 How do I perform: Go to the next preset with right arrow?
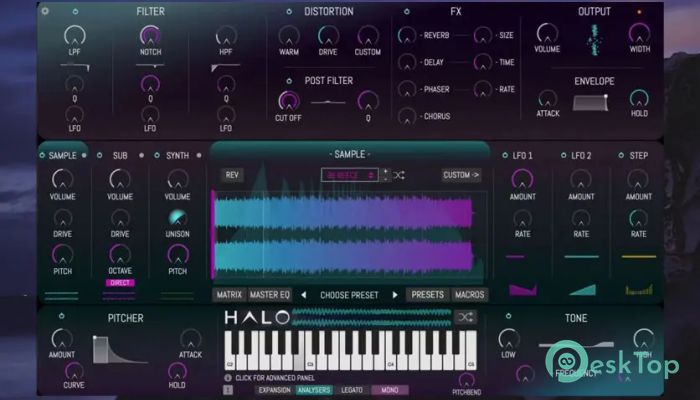[x=395, y=295]
